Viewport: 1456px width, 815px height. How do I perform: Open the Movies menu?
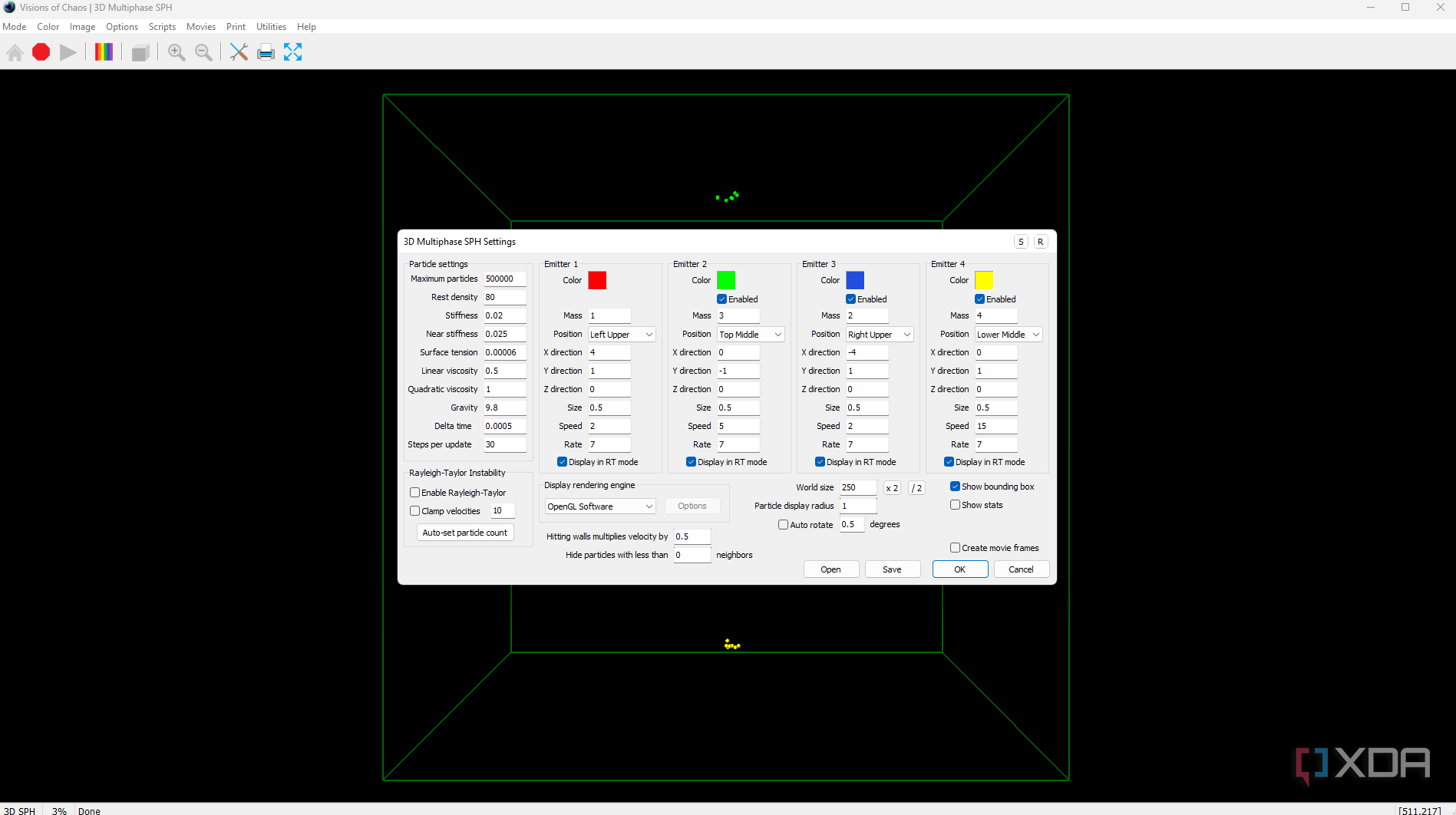point(201,27)
